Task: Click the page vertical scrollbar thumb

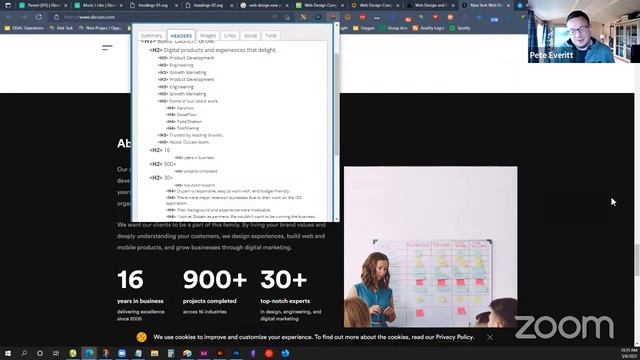Action: pos(637,260)
